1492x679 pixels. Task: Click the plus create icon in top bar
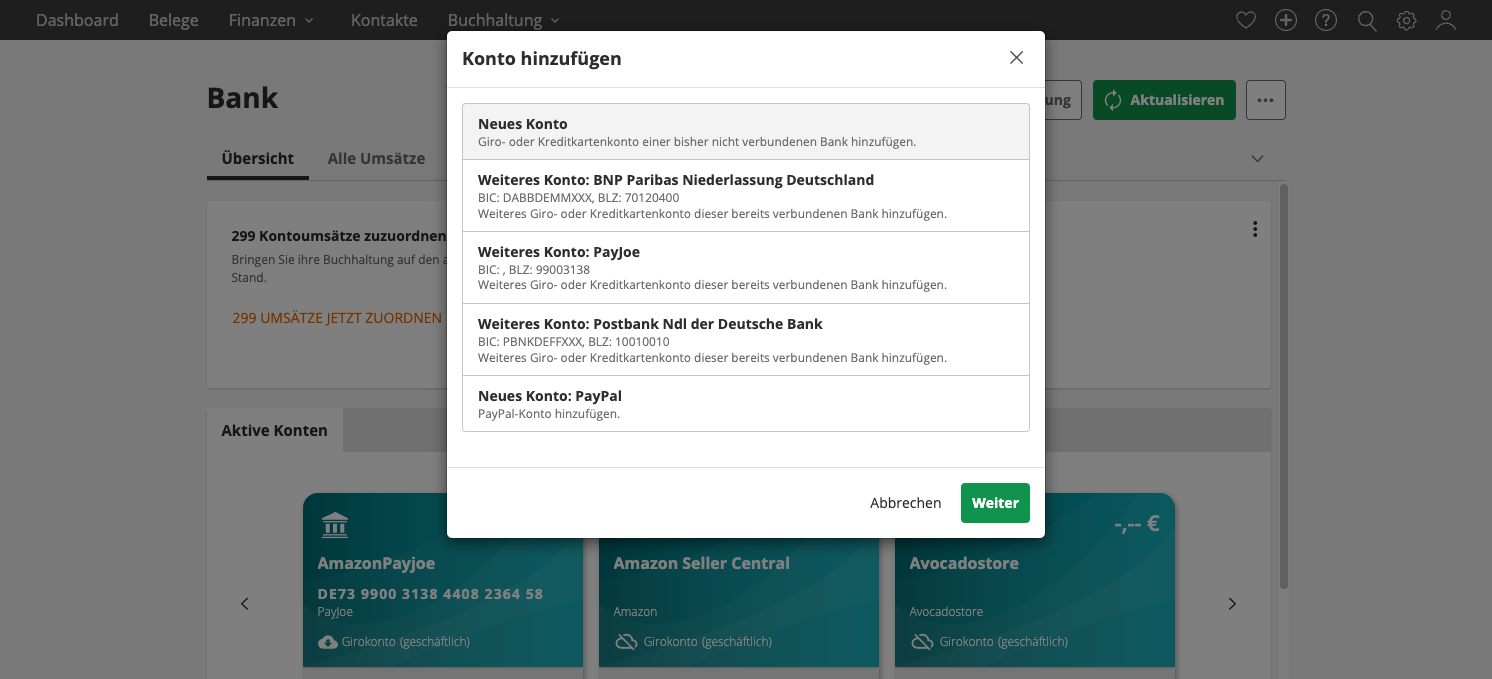(x=1286, y=20)
